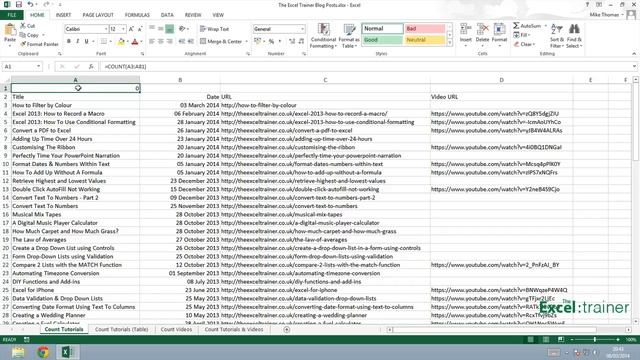Switch to the INSERT ribbon tab
The width and height of the screenshot is (640, 360).
(63, 15)
